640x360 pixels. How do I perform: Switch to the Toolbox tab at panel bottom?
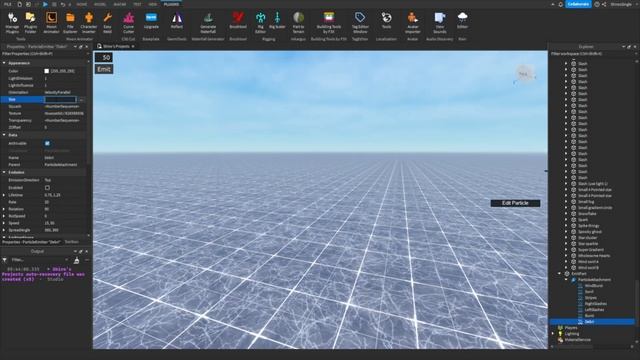tap(72, 242)
